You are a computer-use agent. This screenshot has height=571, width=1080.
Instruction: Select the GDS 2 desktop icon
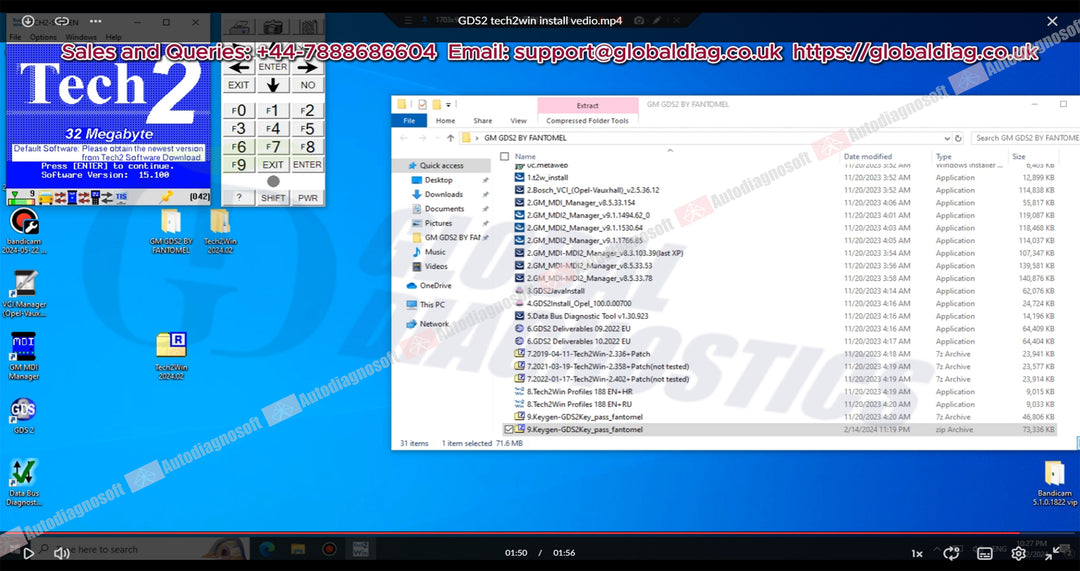[x=24, y=415]
